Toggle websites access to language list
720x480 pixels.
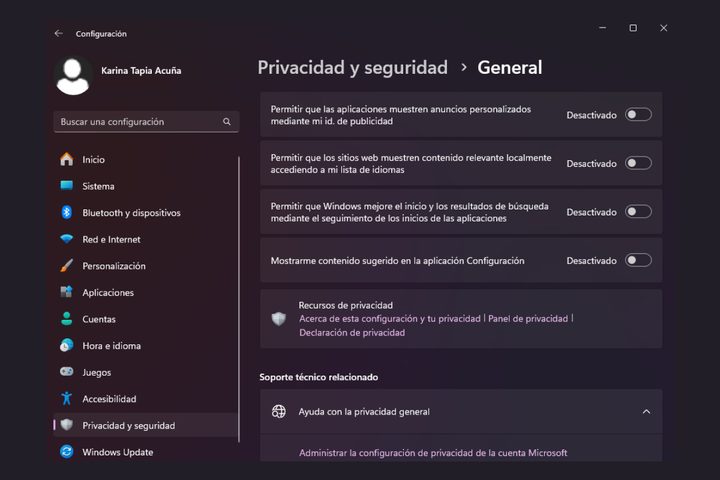[638, 163]
